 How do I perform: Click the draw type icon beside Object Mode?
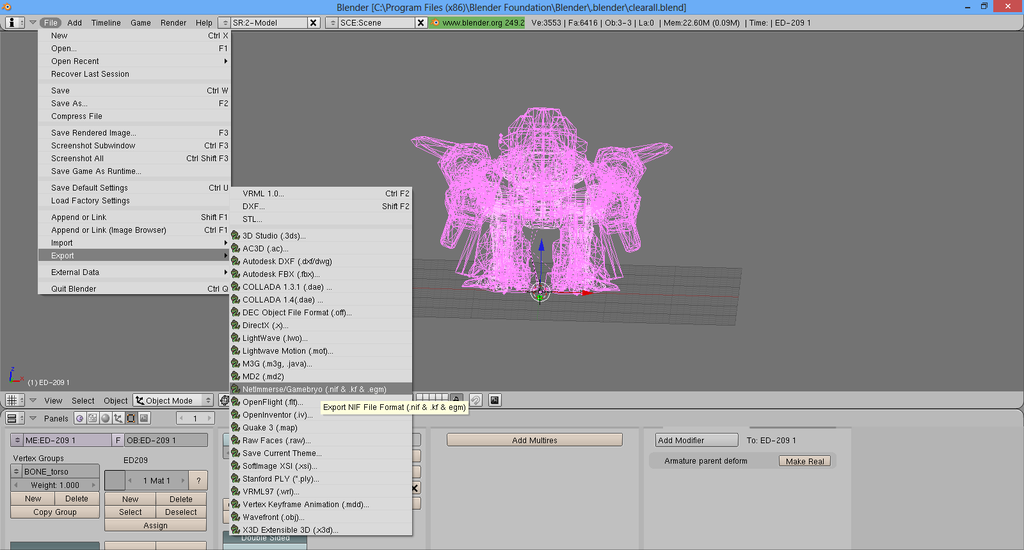pos(224,400)
